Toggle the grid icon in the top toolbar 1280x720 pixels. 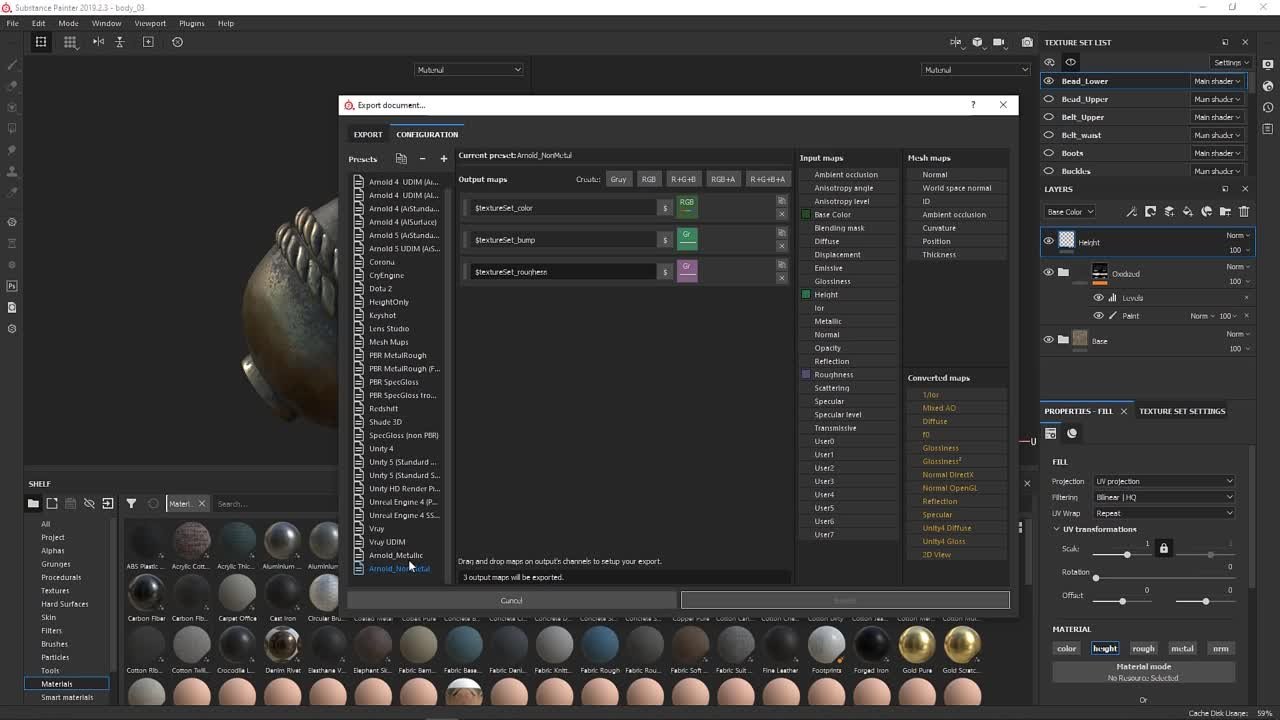(70, 42)
